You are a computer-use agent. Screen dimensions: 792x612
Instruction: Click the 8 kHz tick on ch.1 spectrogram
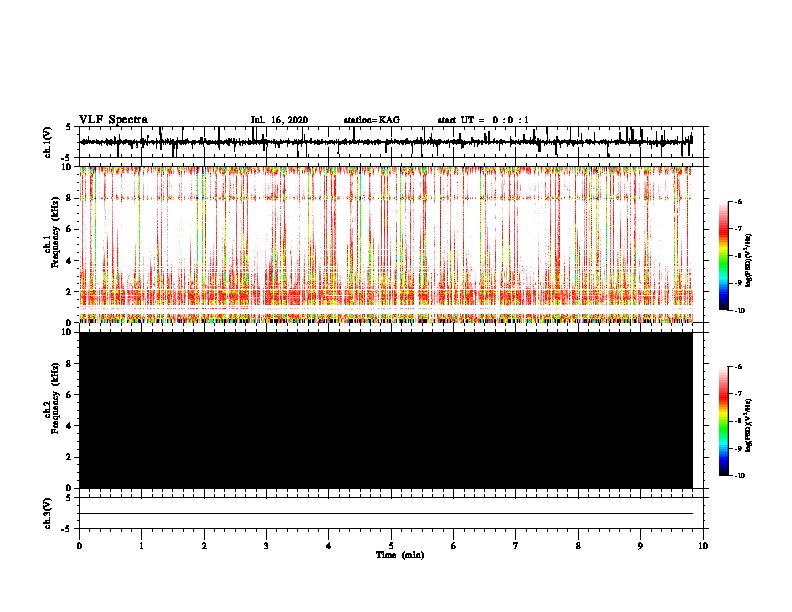[x=70, y=198]
